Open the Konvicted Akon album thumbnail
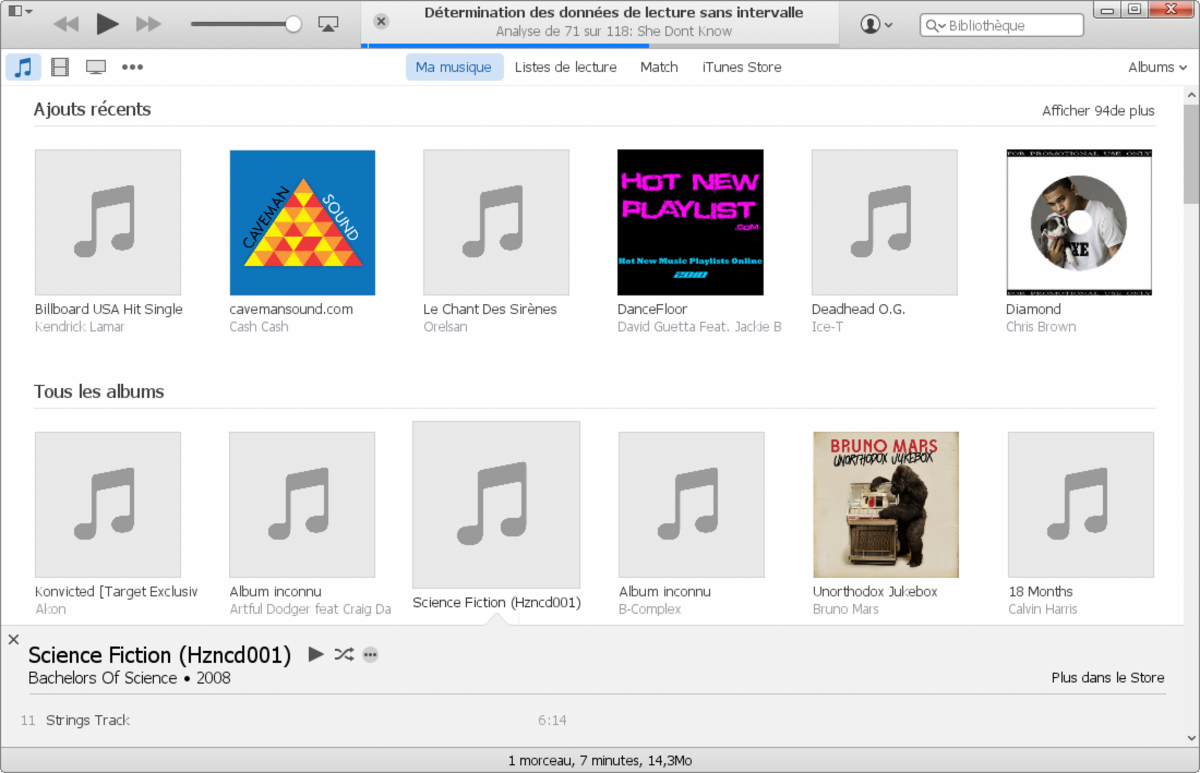The height and width of the screenshot is (773, 1200). tap(108, 504)
